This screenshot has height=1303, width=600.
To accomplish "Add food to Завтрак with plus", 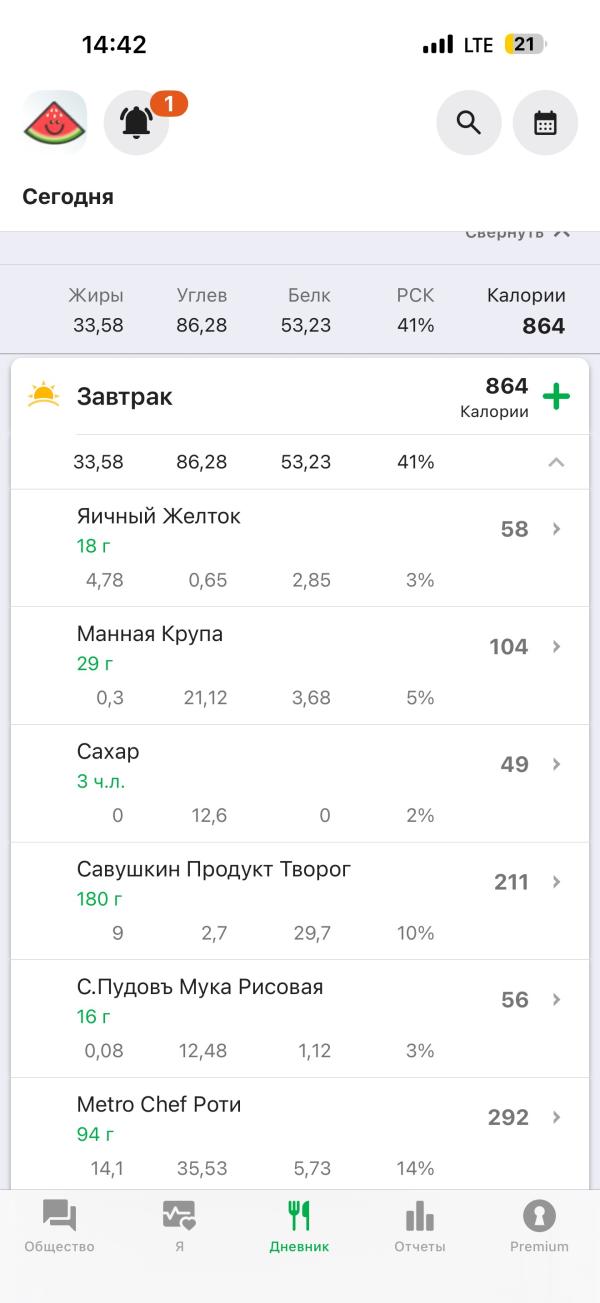I will point(556,397).
